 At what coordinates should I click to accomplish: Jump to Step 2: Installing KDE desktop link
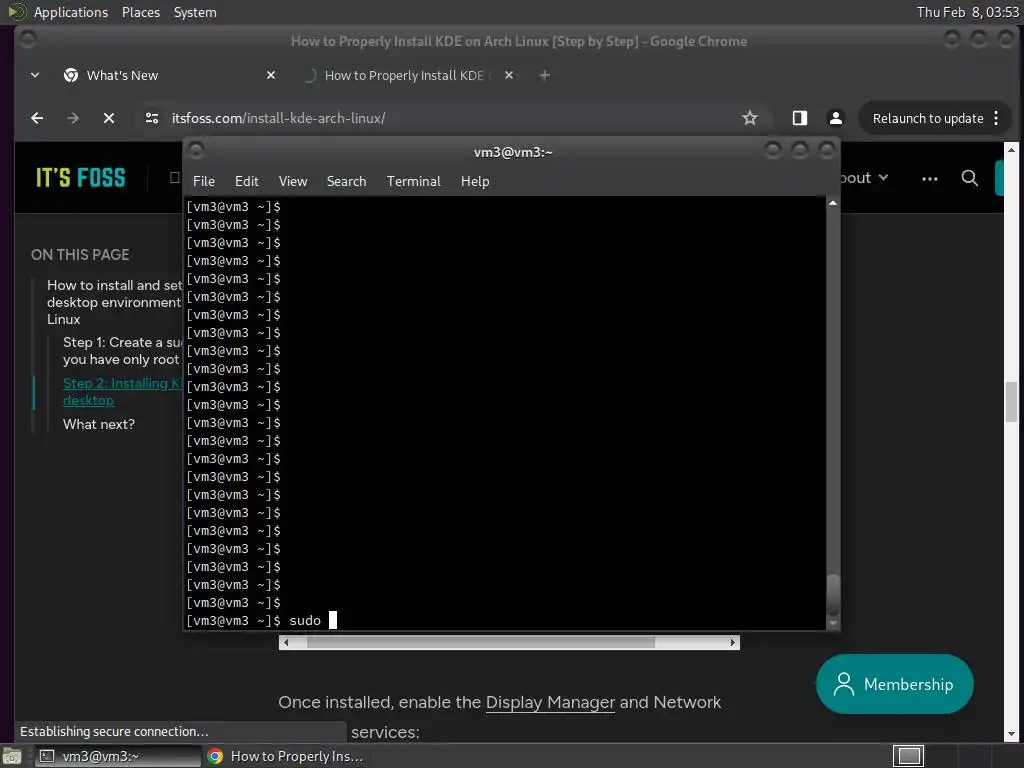pyautogui.click(x=122, y=392)
